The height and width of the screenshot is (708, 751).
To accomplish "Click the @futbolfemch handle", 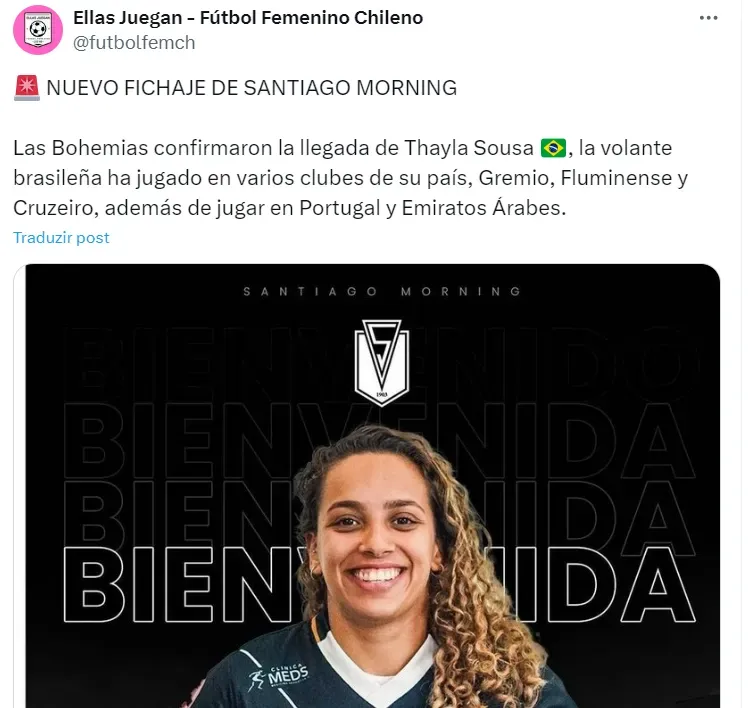I will click(x=134, y=43).
